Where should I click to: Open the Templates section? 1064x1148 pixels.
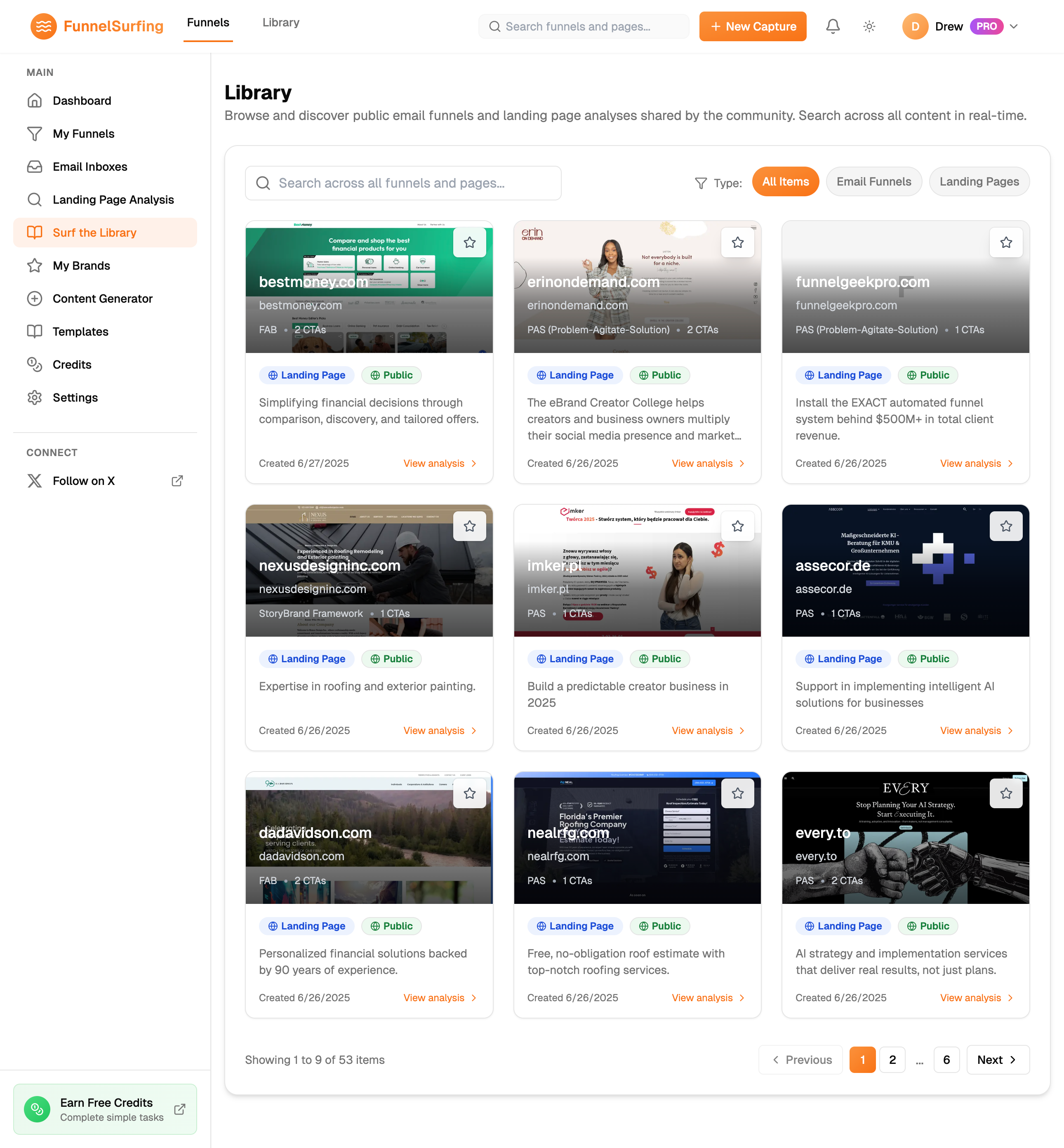[80, 331]
